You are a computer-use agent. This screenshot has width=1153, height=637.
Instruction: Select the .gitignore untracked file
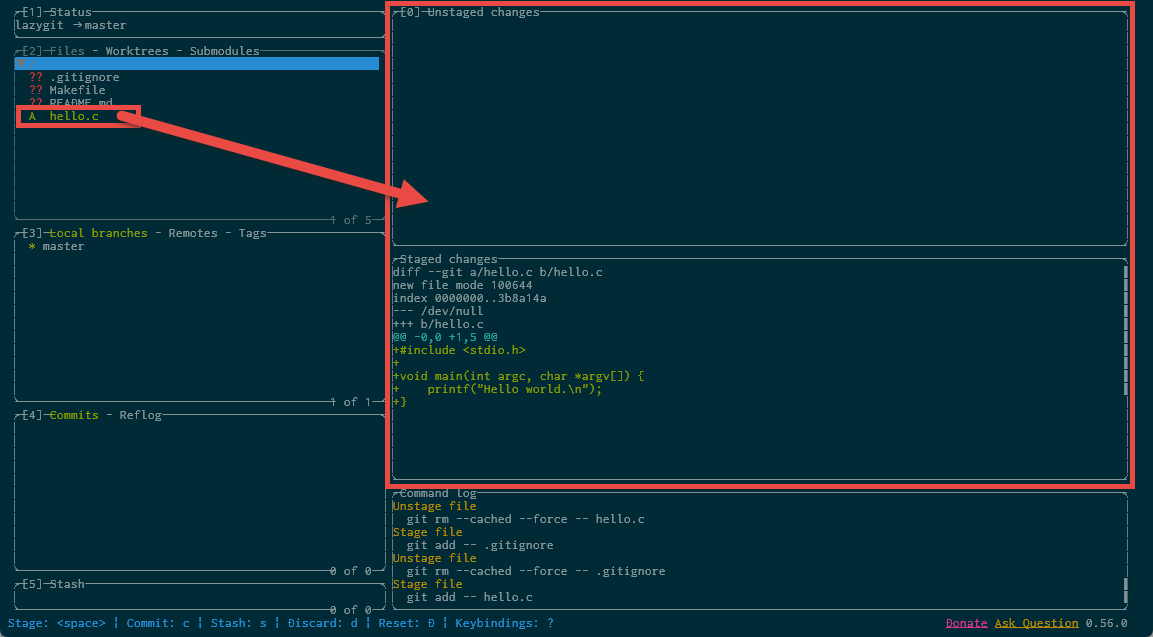[x=84, y=77]
